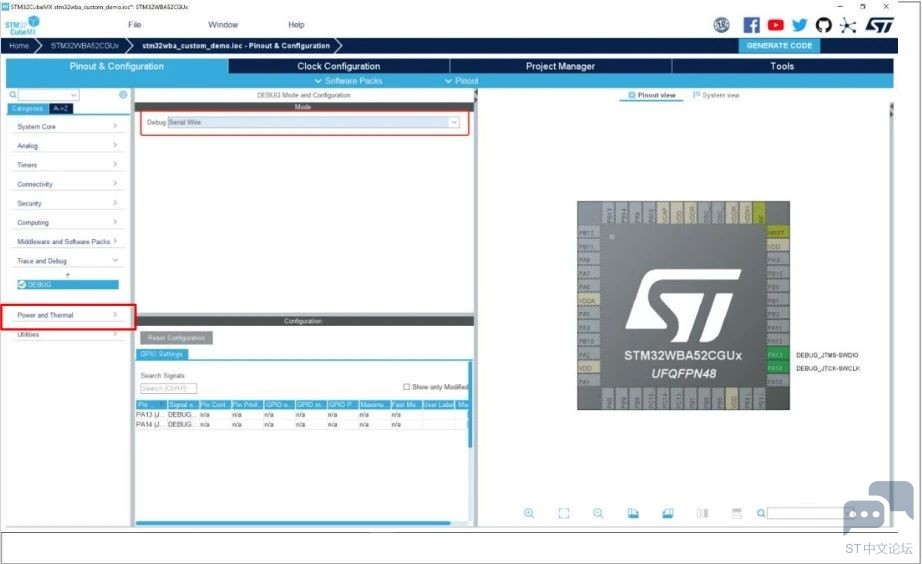Expand the Connectivity category
The width and height of the screenshot is (922, 564).
67,184
